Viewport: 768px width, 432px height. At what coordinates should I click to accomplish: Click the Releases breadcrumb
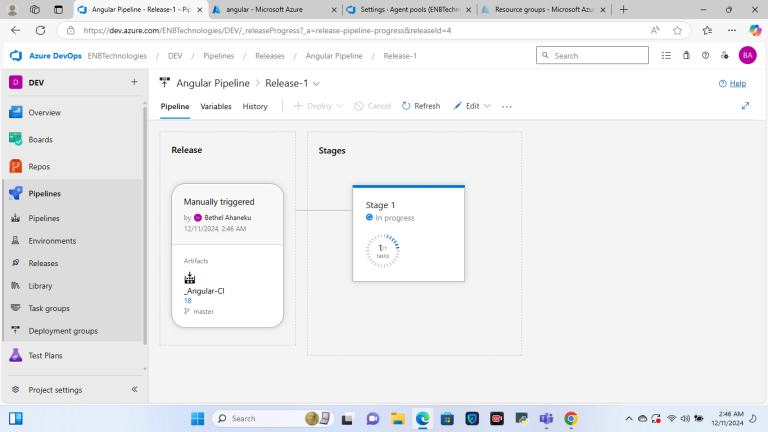[x=269, y=56]
